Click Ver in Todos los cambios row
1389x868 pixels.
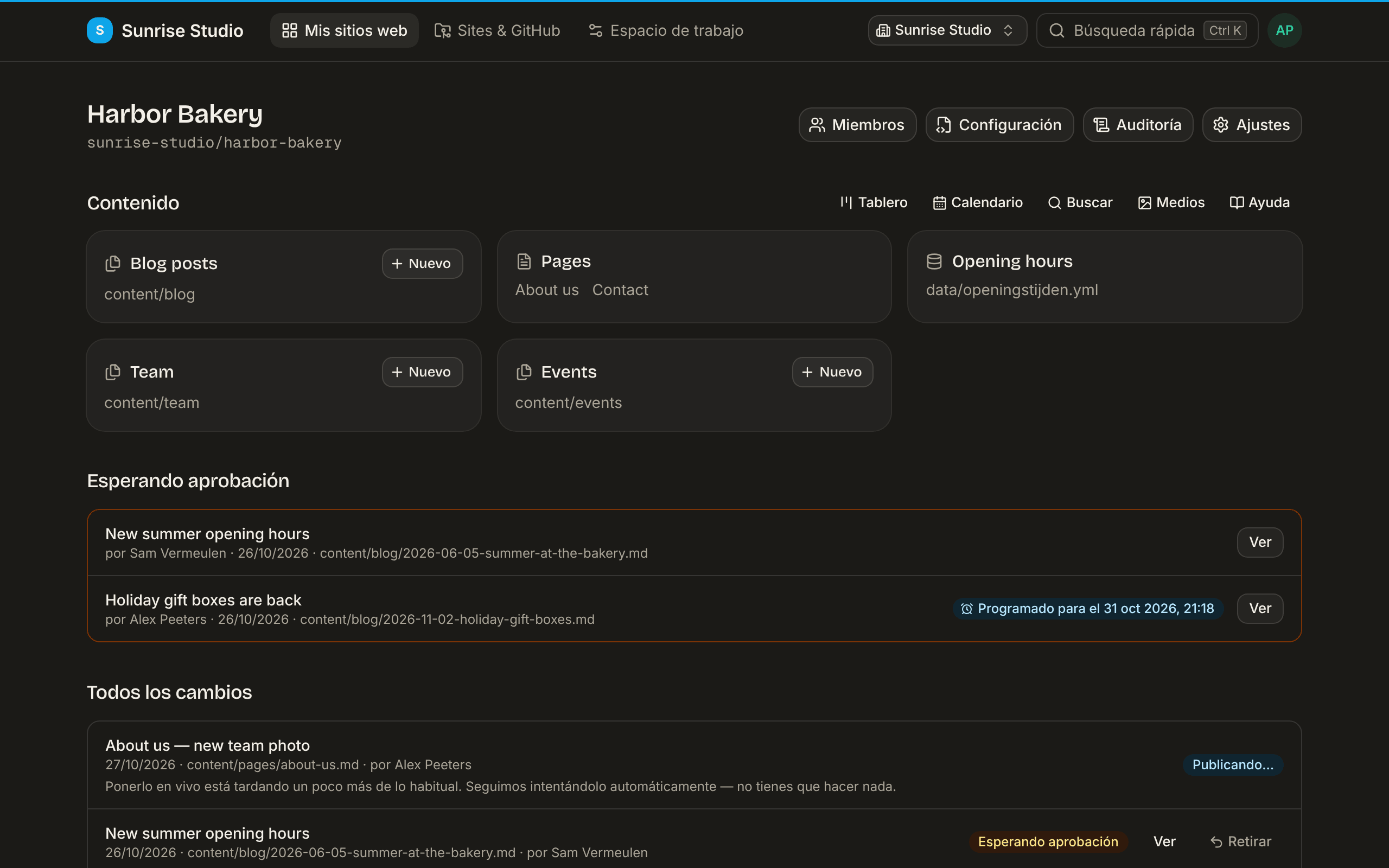(x=1164, y=841)
